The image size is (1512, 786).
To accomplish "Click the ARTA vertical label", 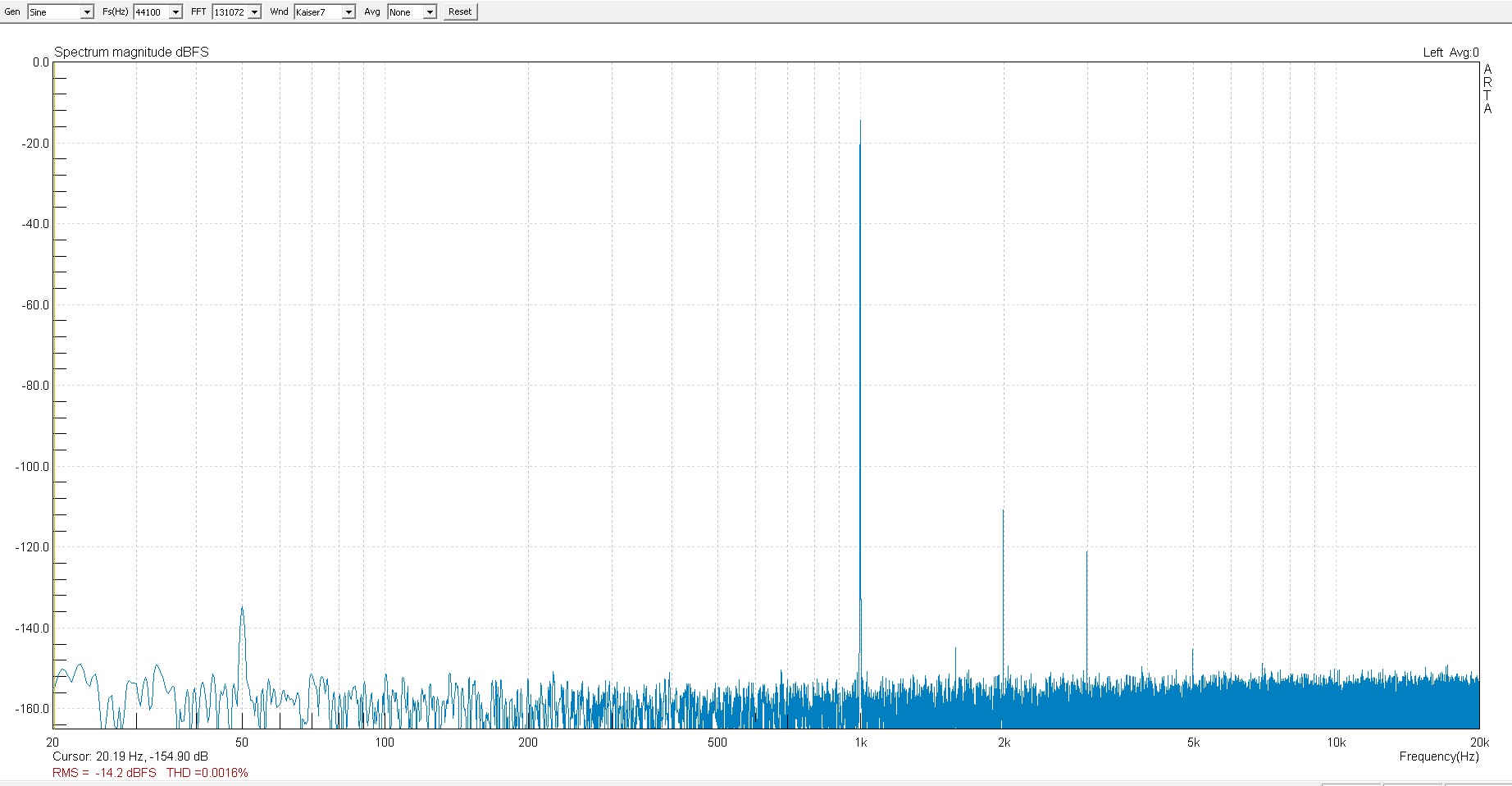I will pos(1487,89).
